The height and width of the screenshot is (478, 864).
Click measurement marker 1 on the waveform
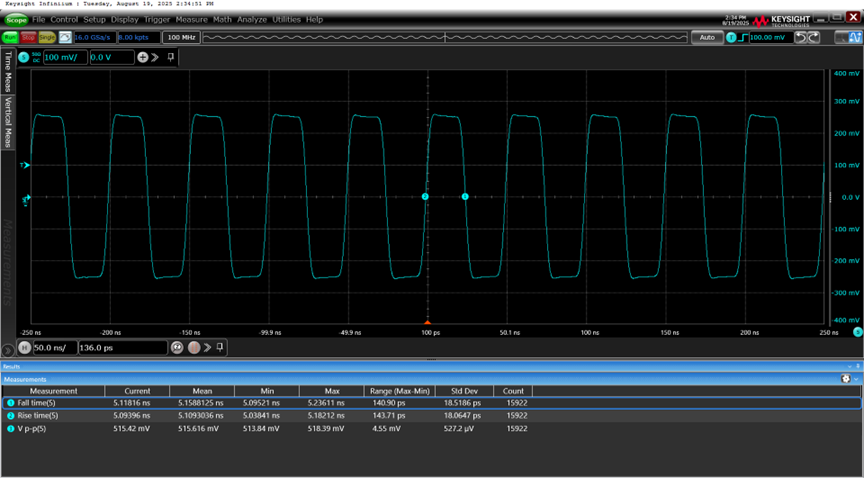point(465,196)
